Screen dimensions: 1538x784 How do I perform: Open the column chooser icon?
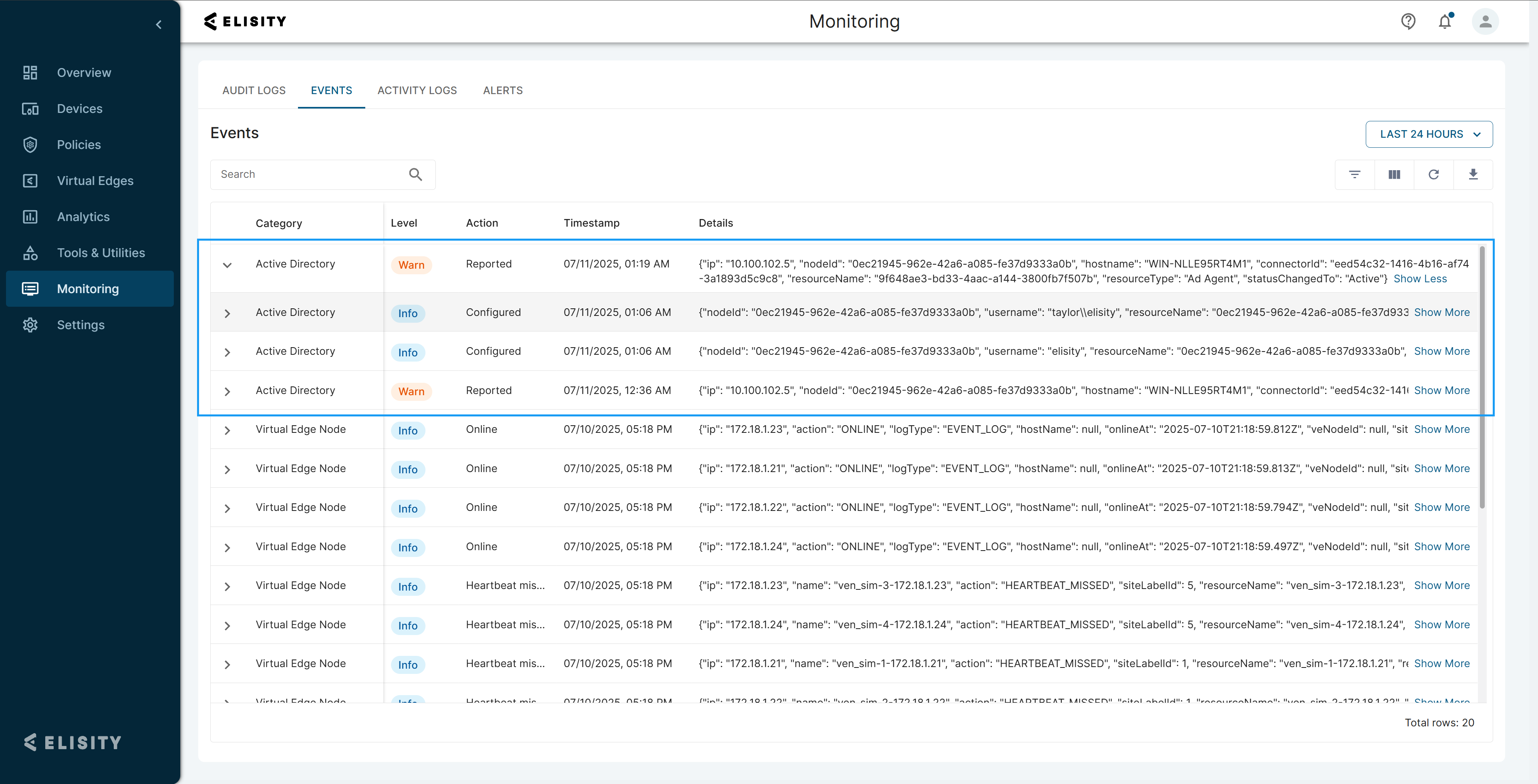point(1394,174)
